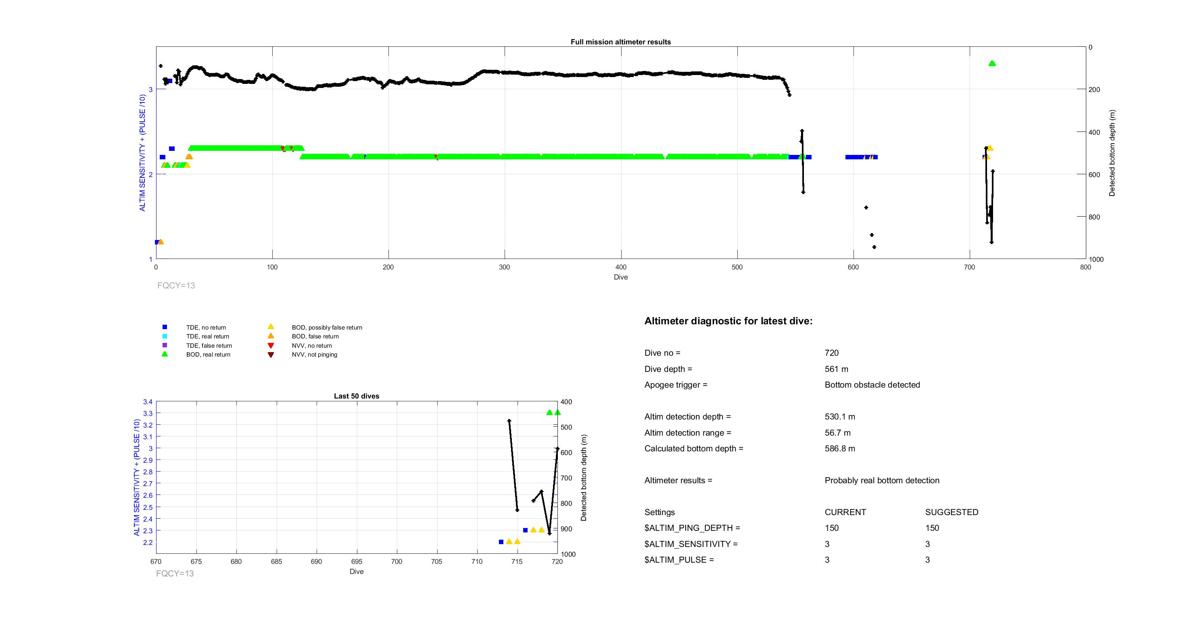The image size is (1200, 622).
Task: Click the 'FQCY=13' note under the full mission plot
Action: pos(175,286)
